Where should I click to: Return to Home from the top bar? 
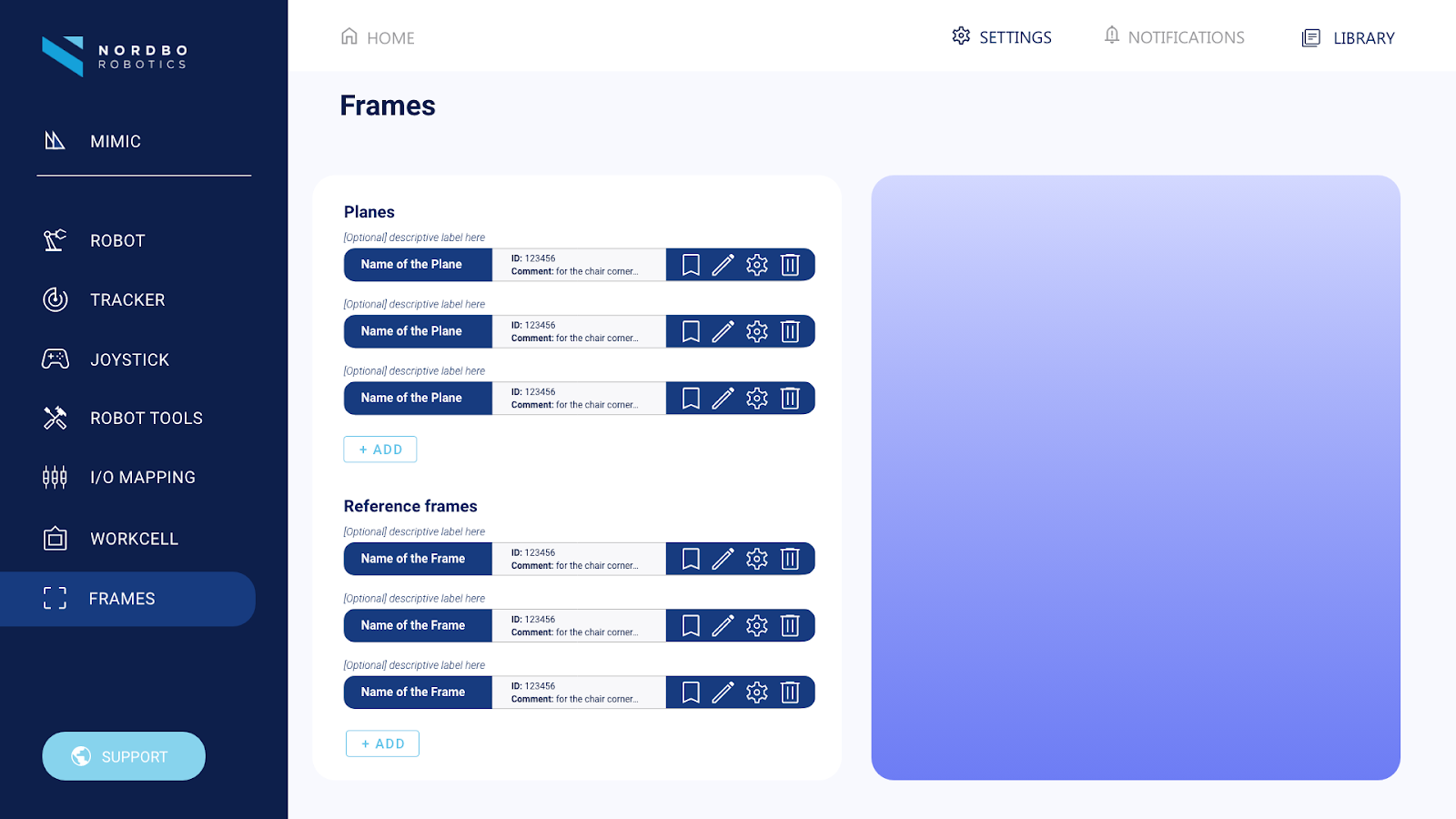pyautogui.click(x=377, y=37)
